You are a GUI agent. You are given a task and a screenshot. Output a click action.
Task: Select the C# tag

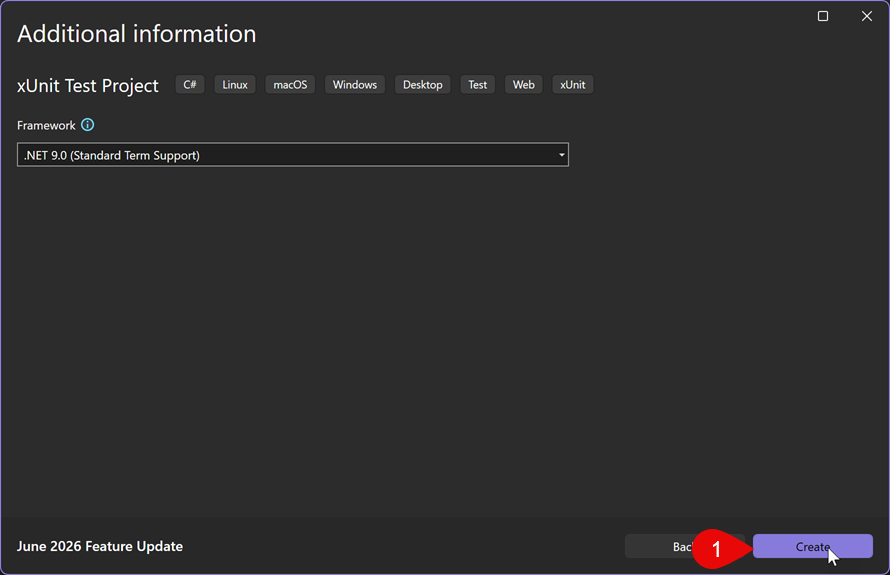coord(190,85)
